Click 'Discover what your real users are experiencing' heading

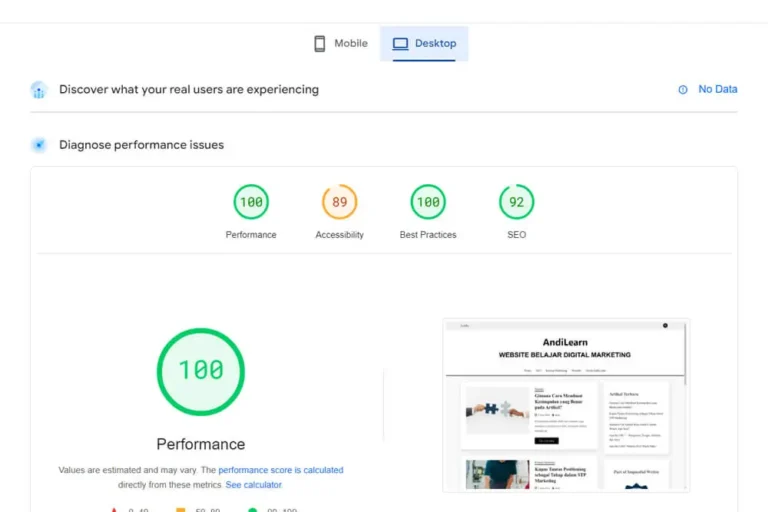point(189,90)
